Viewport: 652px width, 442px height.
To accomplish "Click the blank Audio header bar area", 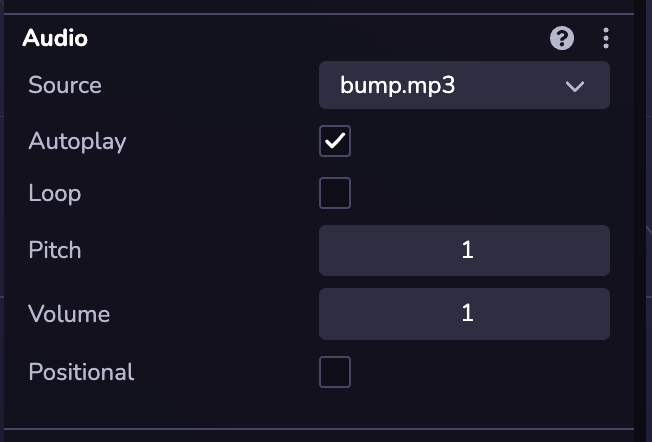I will click(x=300, y=39).
